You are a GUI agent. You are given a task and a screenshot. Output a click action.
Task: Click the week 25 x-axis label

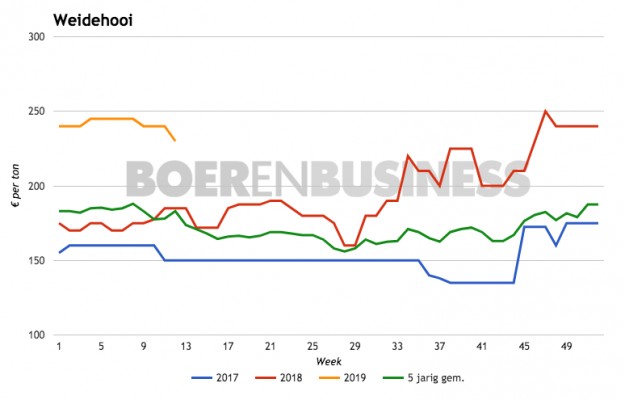pos(313,346)
